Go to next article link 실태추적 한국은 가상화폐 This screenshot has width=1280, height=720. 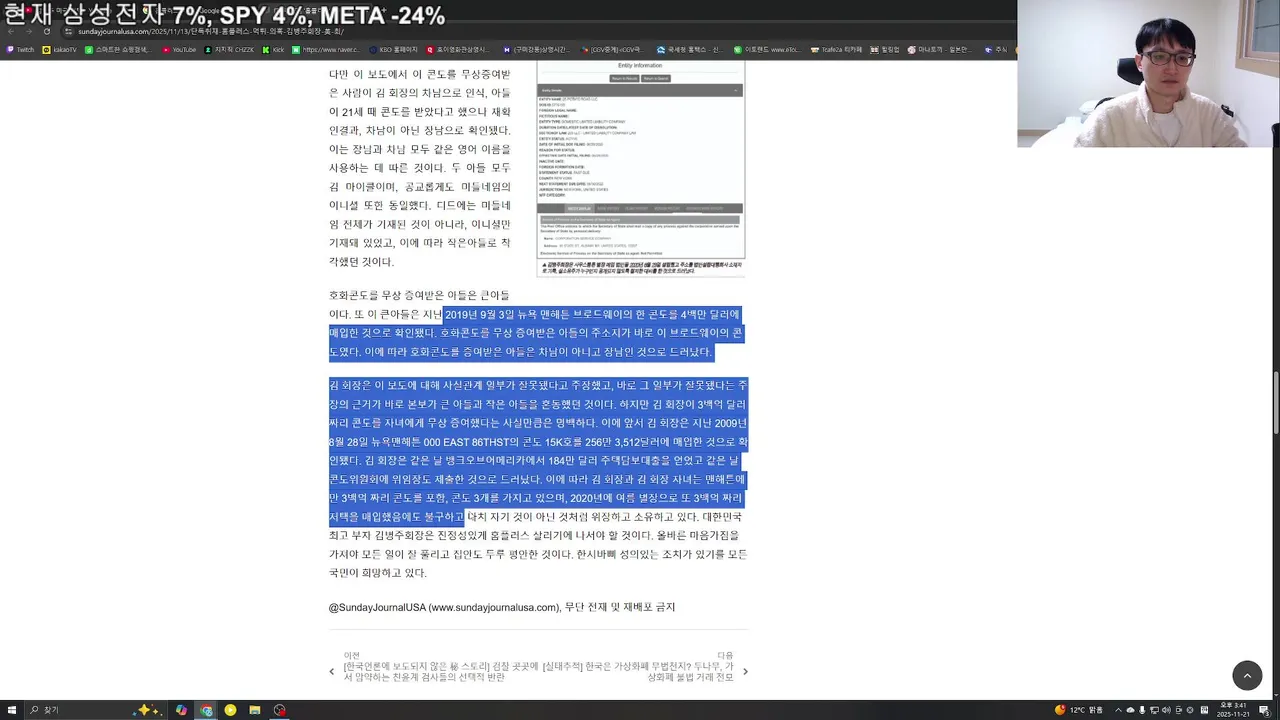tap(638, 672)
